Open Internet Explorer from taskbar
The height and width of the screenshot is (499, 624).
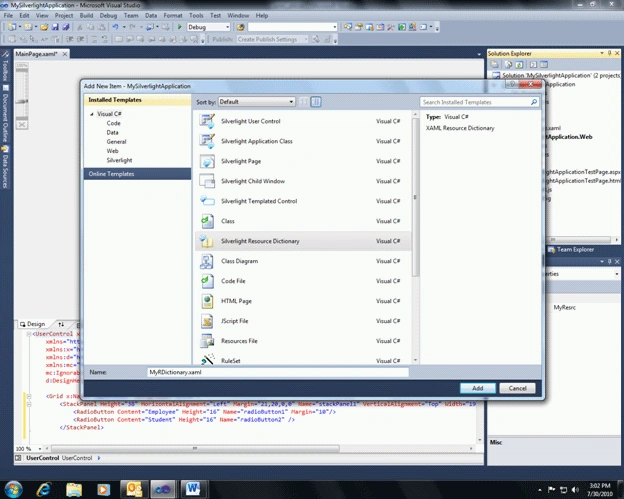tap(44, 489)
